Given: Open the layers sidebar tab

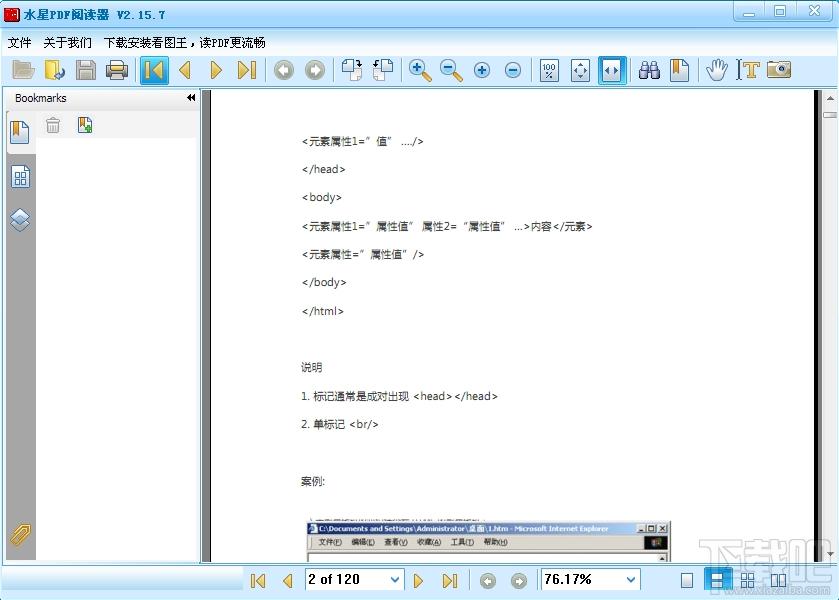Looking at the screenshot, I should point(20,219).
